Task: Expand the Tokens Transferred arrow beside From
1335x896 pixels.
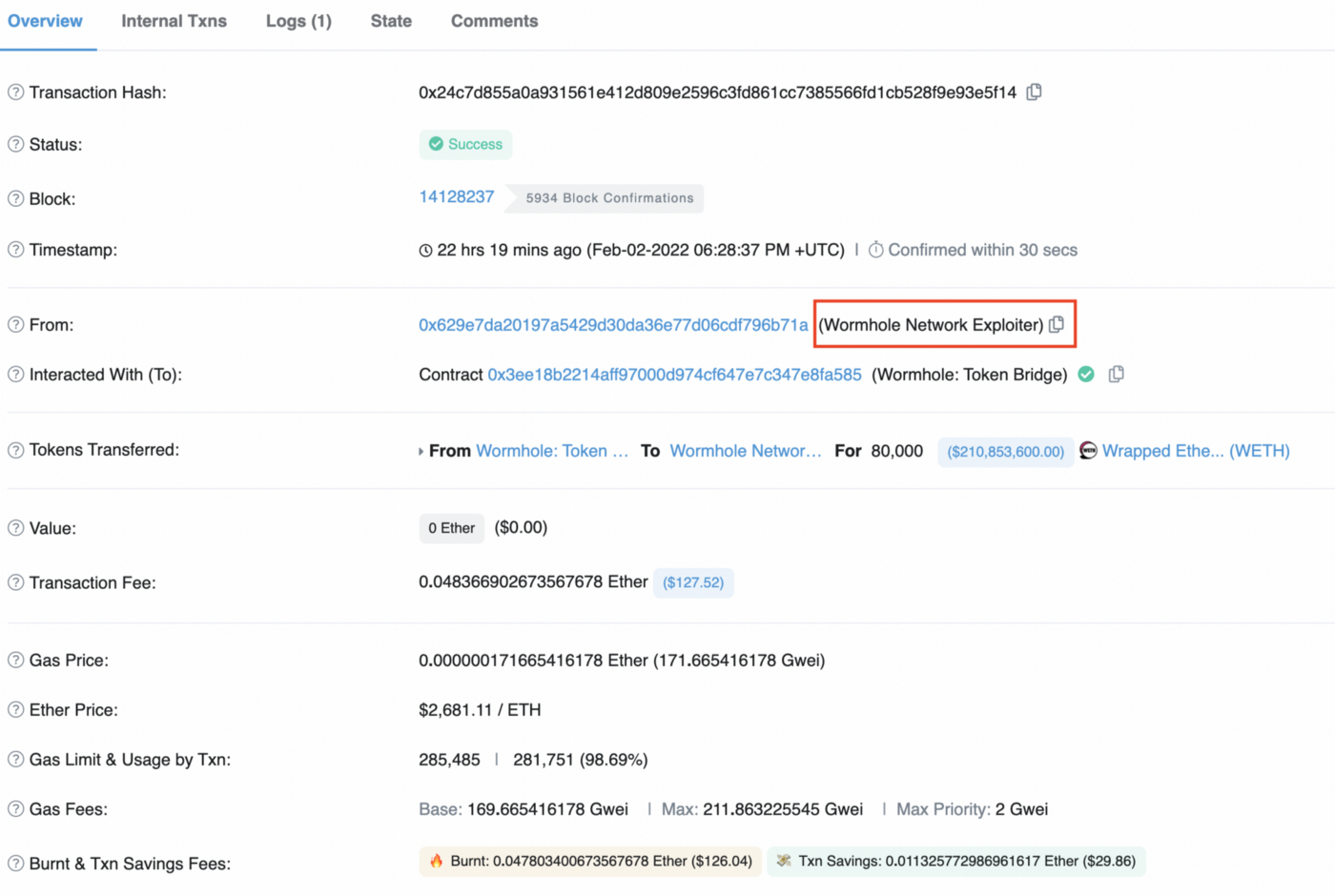Action: 421,452
